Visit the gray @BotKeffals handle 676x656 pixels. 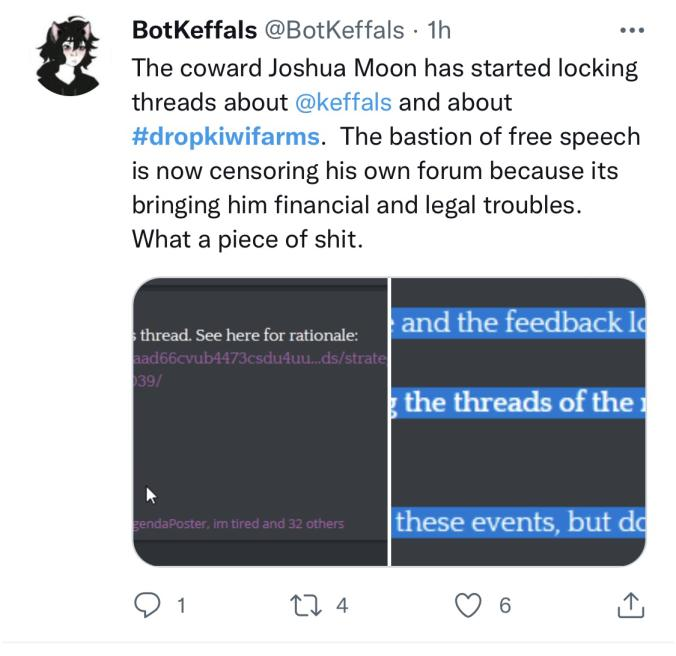334,30
